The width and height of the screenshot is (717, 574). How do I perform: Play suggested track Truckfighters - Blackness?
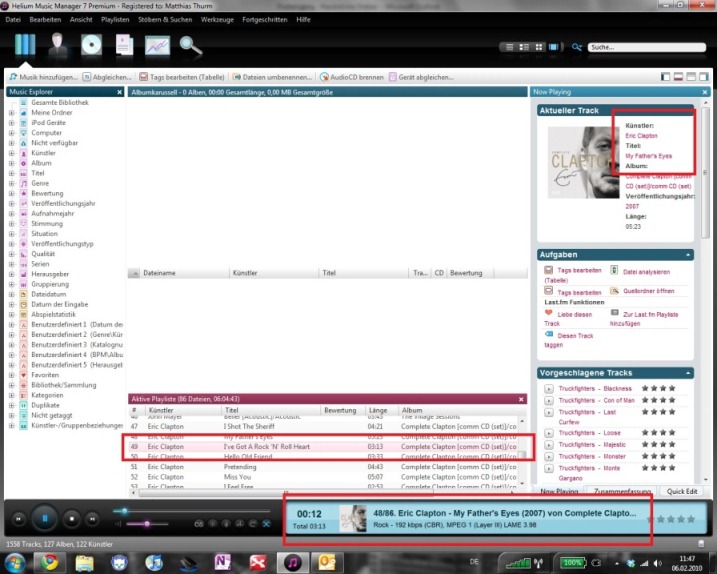(x=549, y=389)
